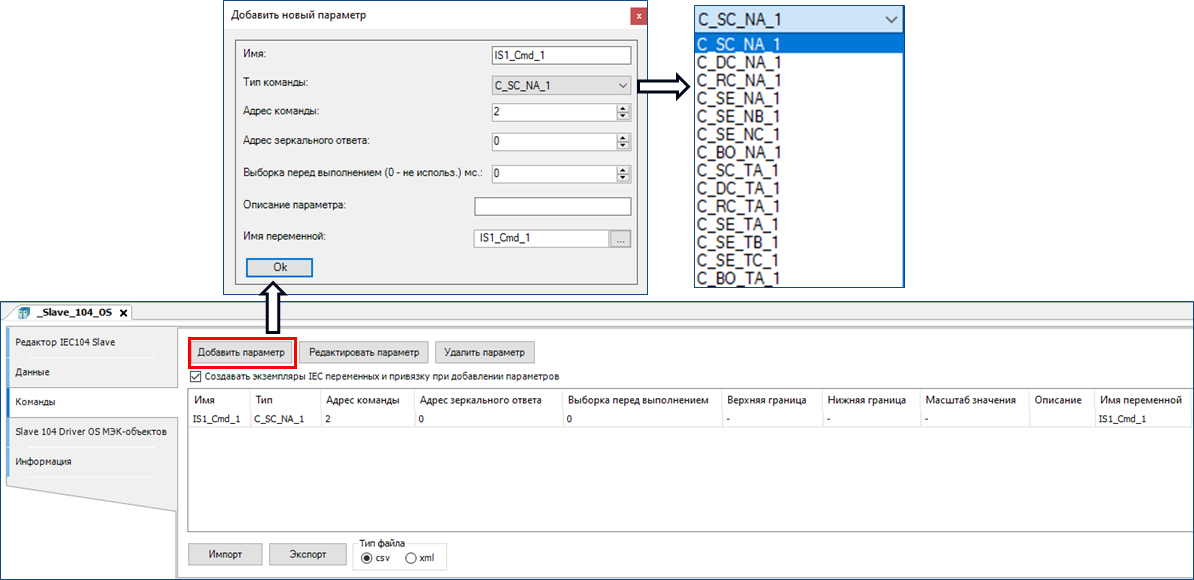This screenshot has width=1194, height=580.
Task: Click the browse button next to Имя переменной
Action: (622, 238)
